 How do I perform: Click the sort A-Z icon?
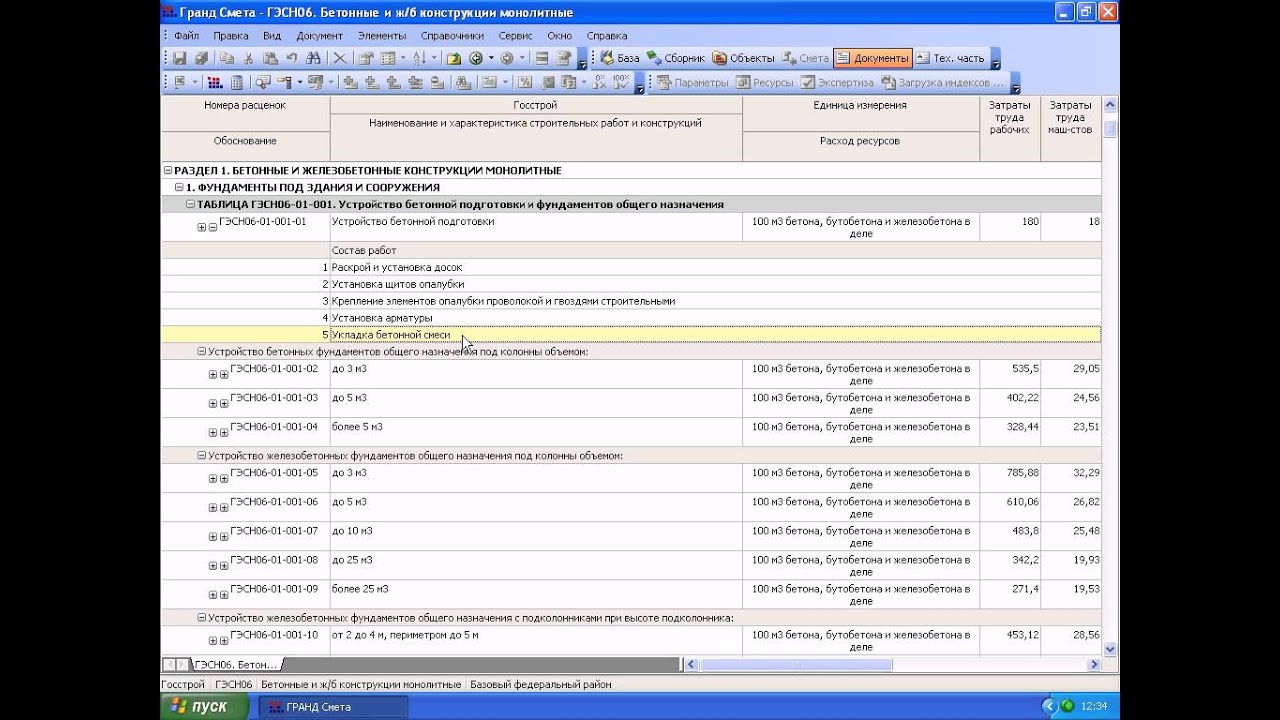[419, 58]
